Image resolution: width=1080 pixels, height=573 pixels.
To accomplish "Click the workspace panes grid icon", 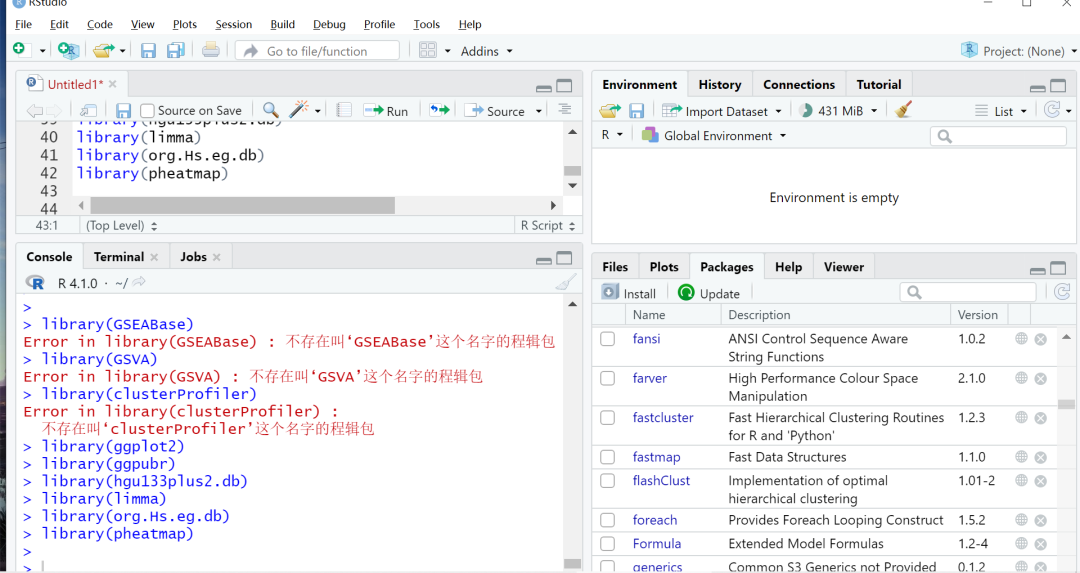I will [428, 50].
